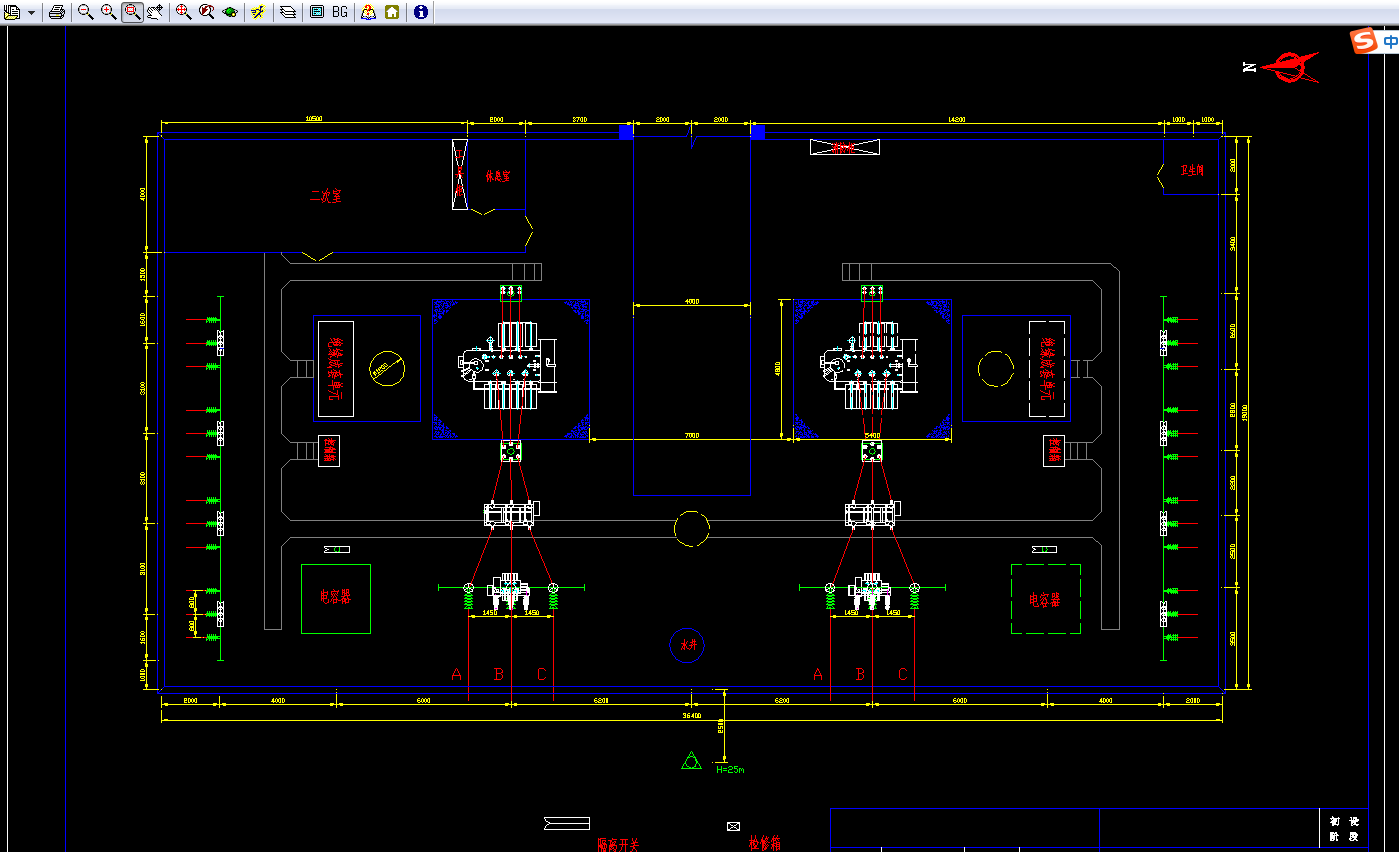Click the Home house icon
1399x852 pixels.
(x=392, y=12)
